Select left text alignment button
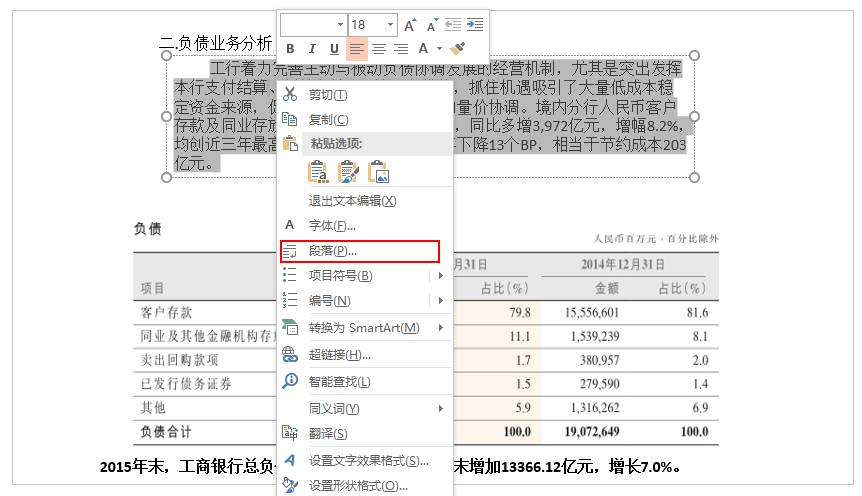This screenshot has width=862, height=496. coord(356,49)
